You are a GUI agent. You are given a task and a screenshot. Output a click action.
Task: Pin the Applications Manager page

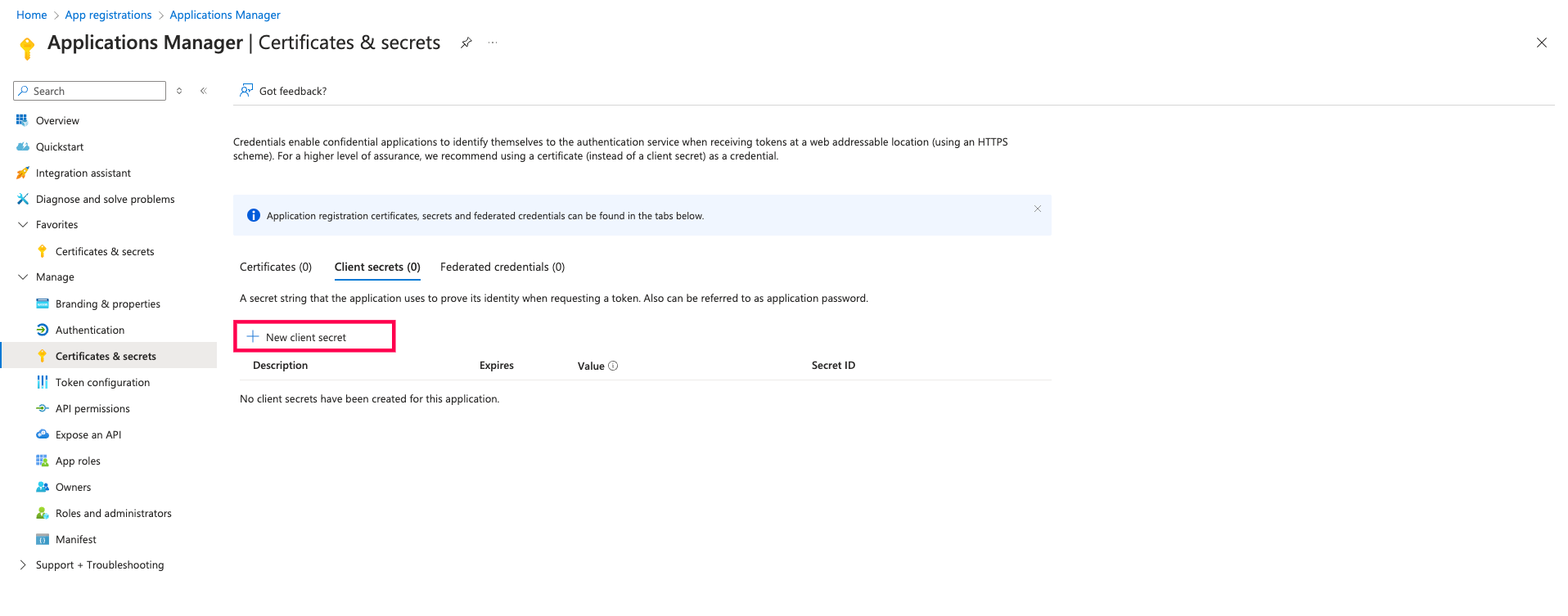466,43
